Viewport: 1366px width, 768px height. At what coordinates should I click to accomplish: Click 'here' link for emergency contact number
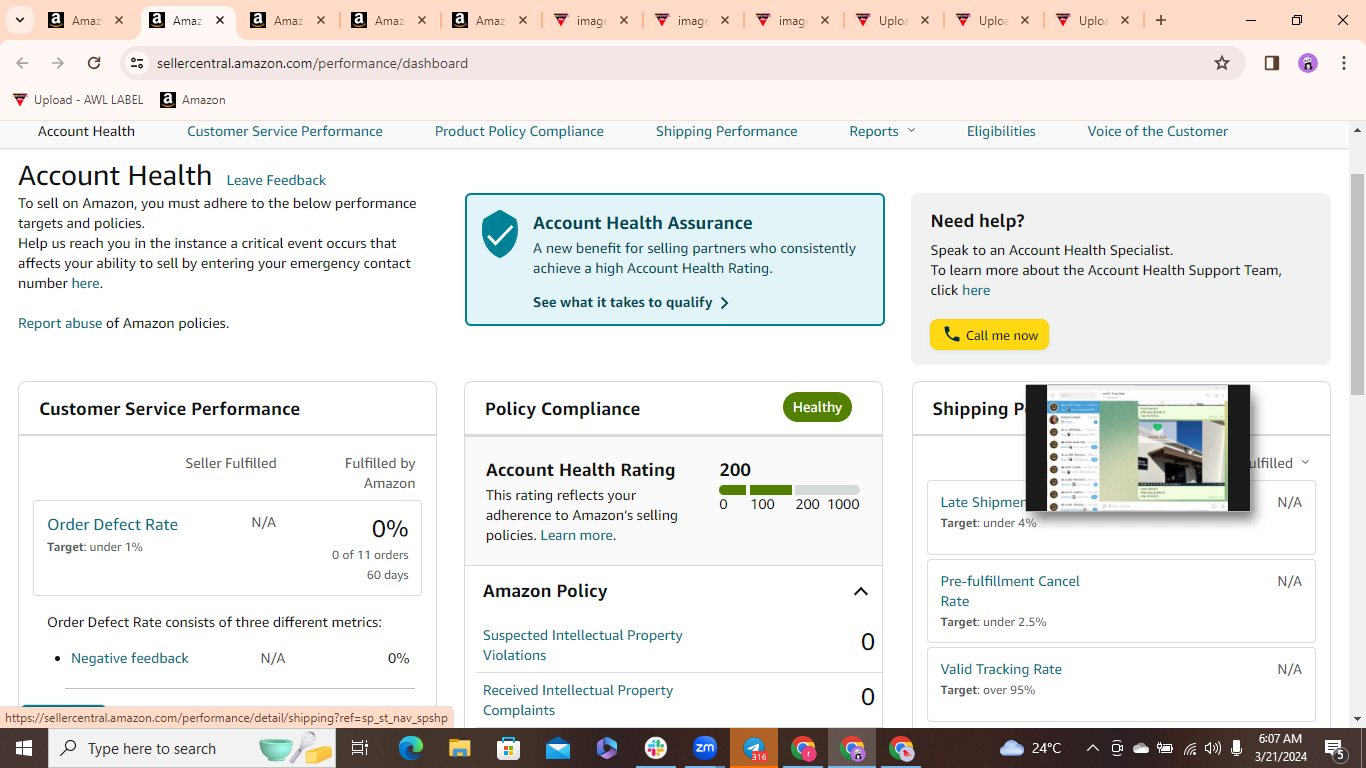(85, 283)
